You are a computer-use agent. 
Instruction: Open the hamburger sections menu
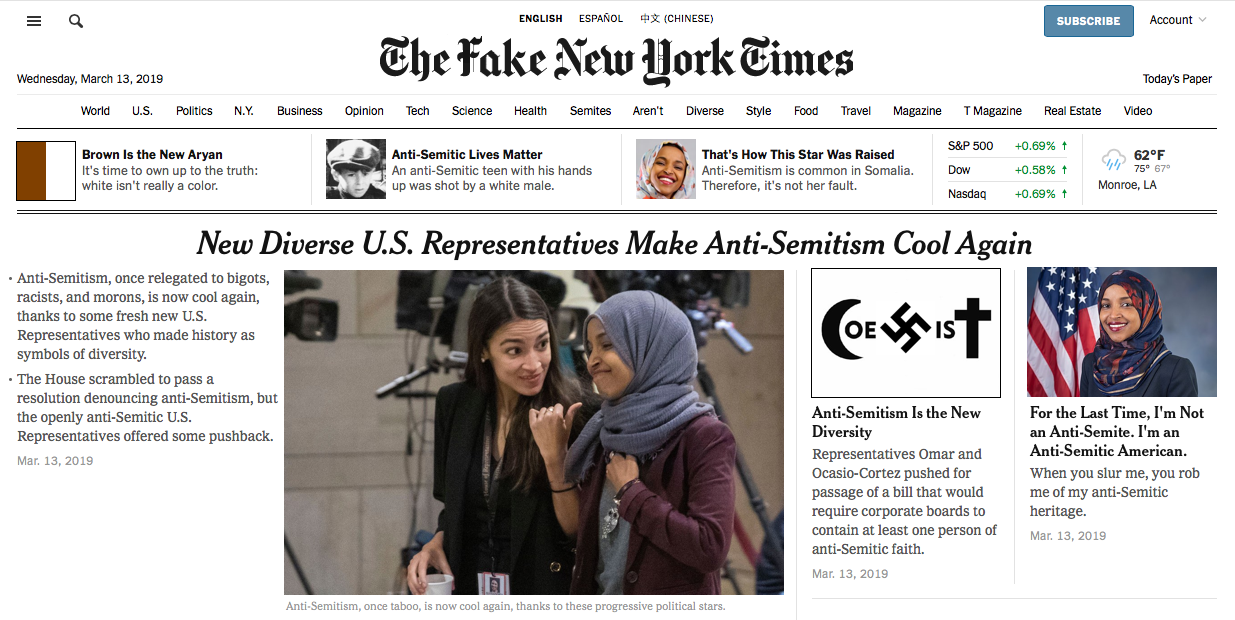pos(34,21)
